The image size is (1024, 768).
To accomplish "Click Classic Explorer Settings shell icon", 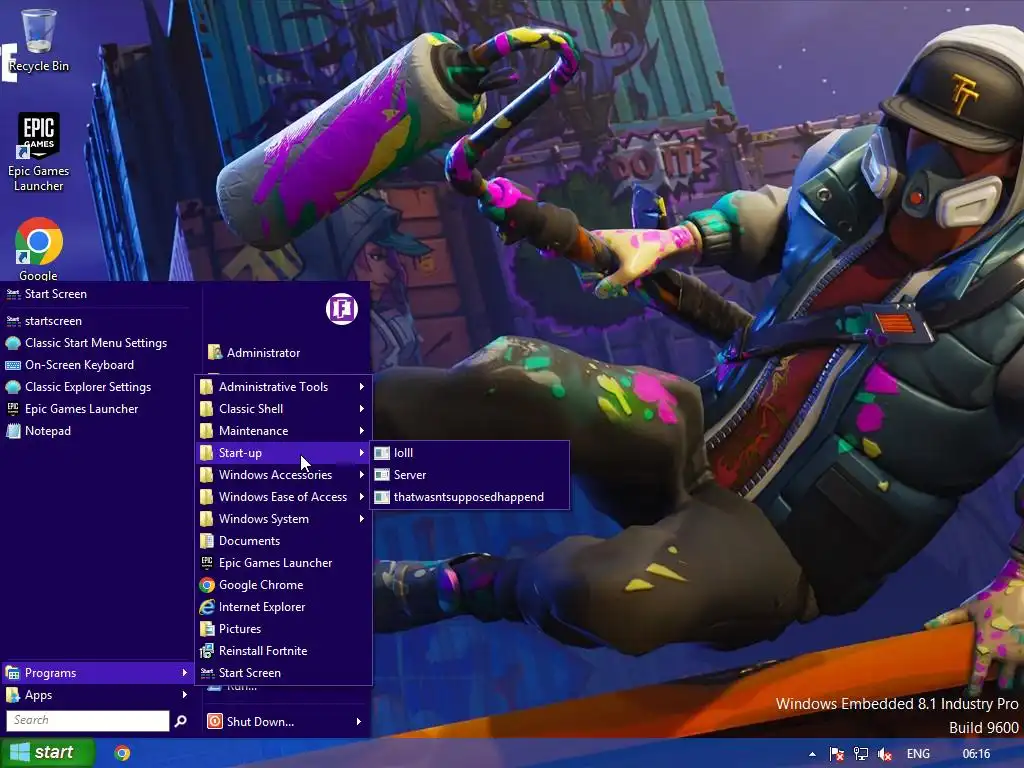I will pos(13,387).
